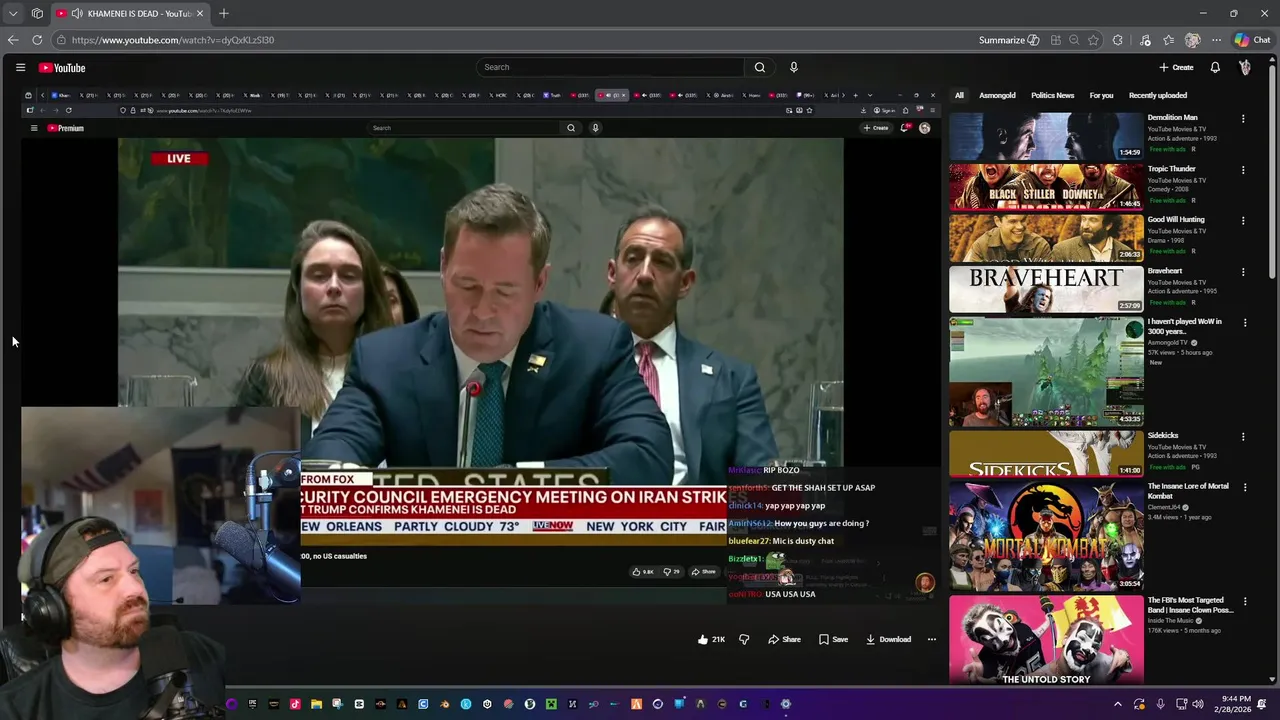Go to the YouTube home logo

click(62, 67)
